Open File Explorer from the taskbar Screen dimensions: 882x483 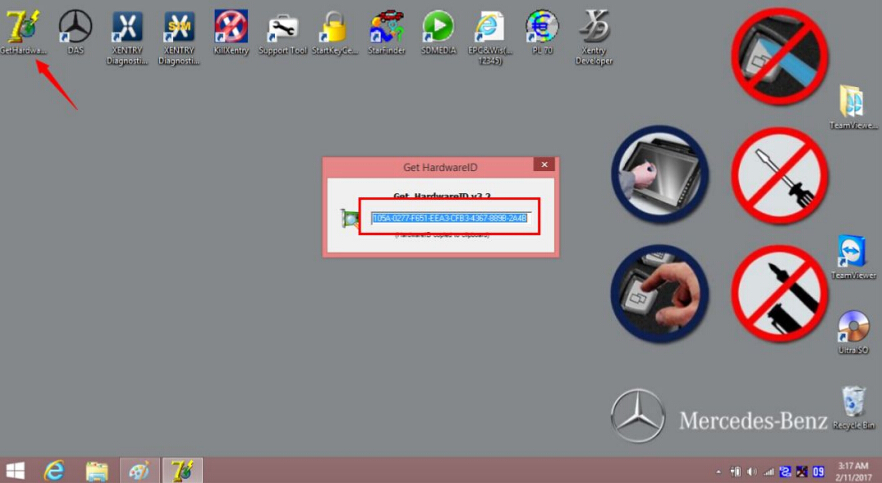pyautogui.click(x=97, y=470)
